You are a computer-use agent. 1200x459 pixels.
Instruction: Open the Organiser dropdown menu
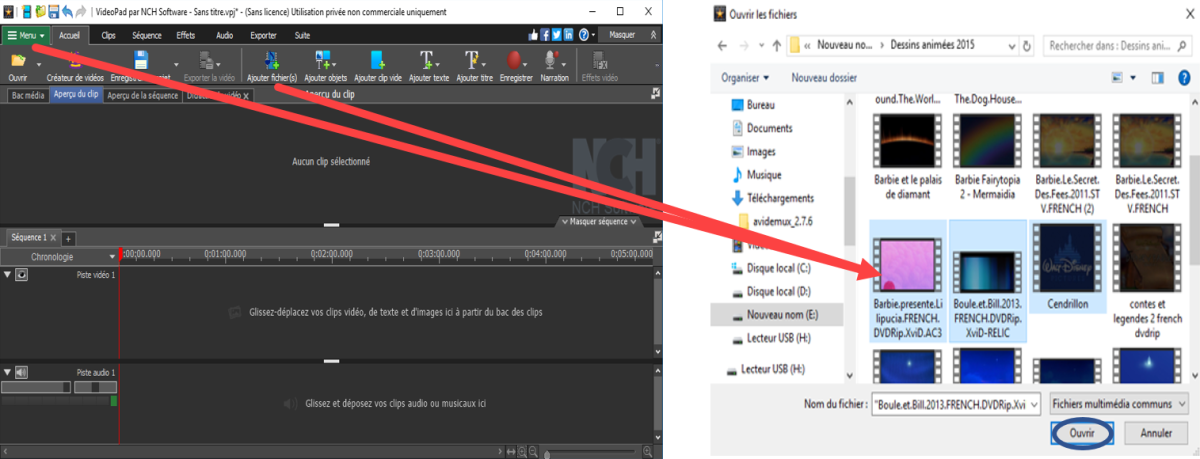click(746, 77)
